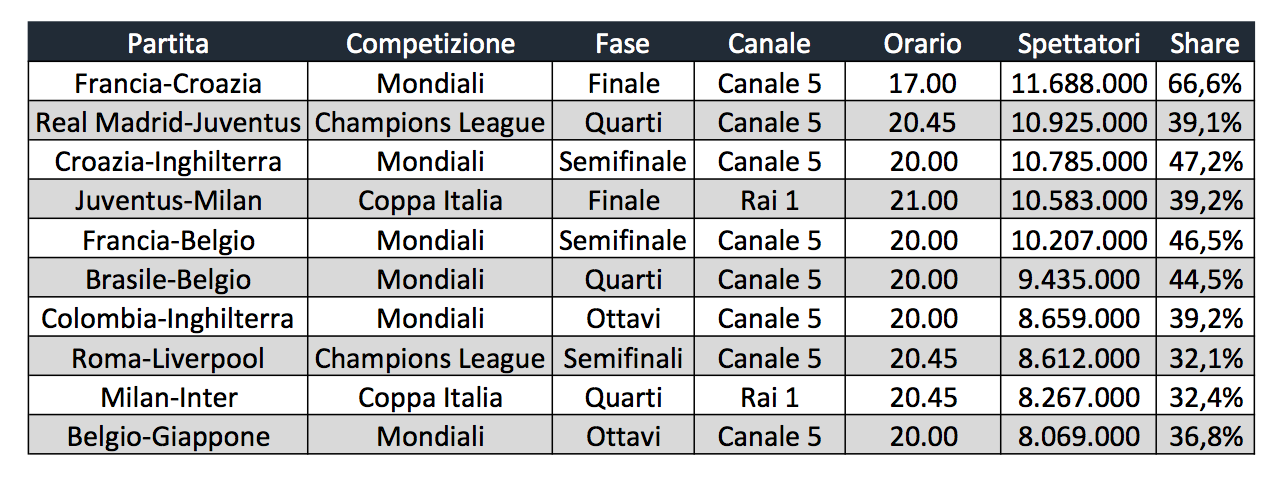Click the 9.435.000 spectators cell

click(1078, 279)
